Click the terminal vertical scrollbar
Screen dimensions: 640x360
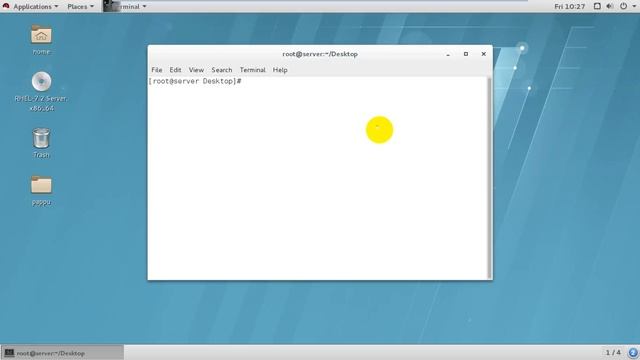click(x=489, y=178)
